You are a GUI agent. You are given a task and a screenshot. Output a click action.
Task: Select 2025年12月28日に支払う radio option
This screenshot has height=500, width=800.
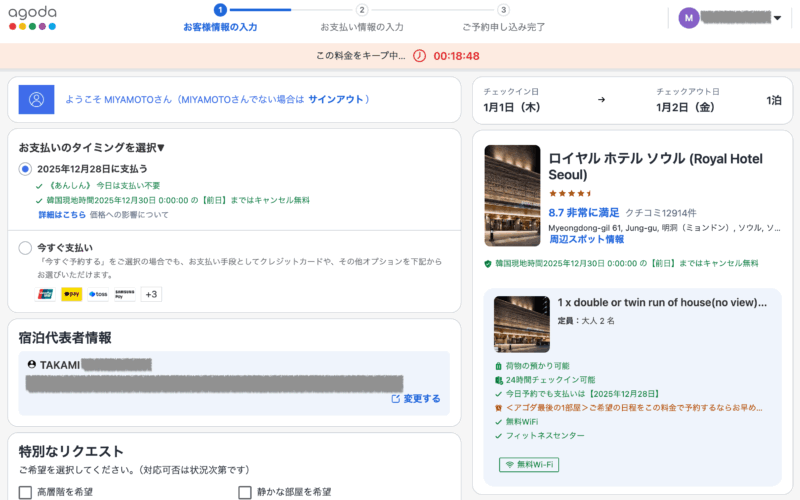tap(25, 169)
